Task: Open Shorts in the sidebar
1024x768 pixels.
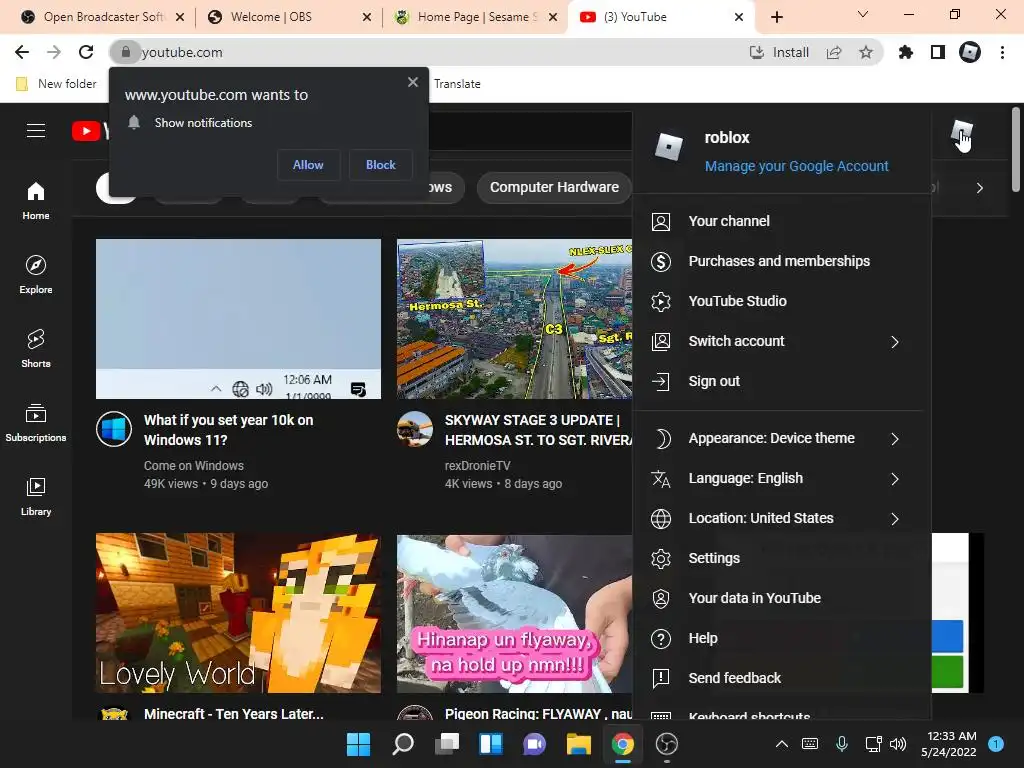Action: click(x=36, y=349)
